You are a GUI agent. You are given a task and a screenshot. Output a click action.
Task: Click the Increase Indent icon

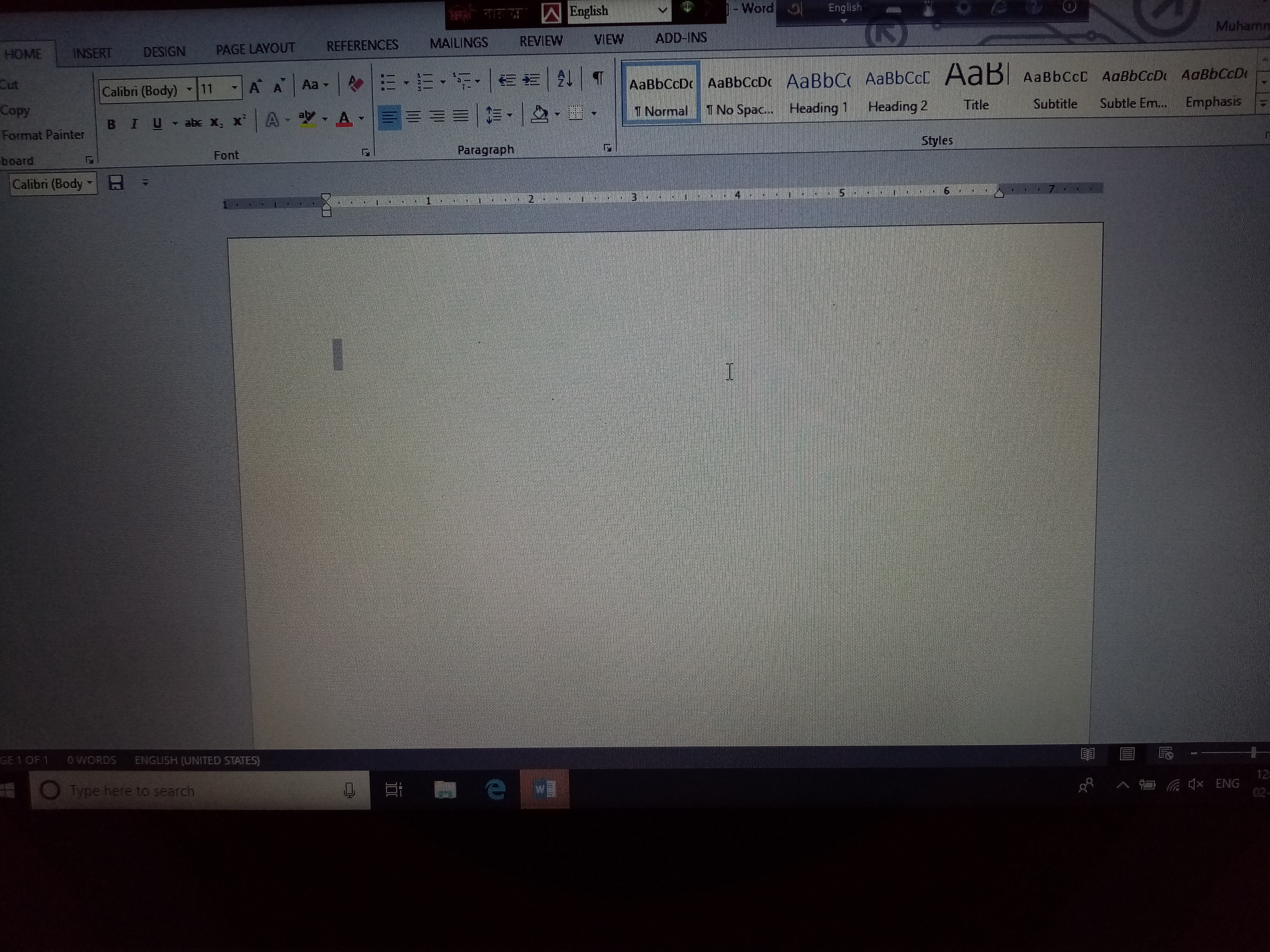tap(531, 80)
